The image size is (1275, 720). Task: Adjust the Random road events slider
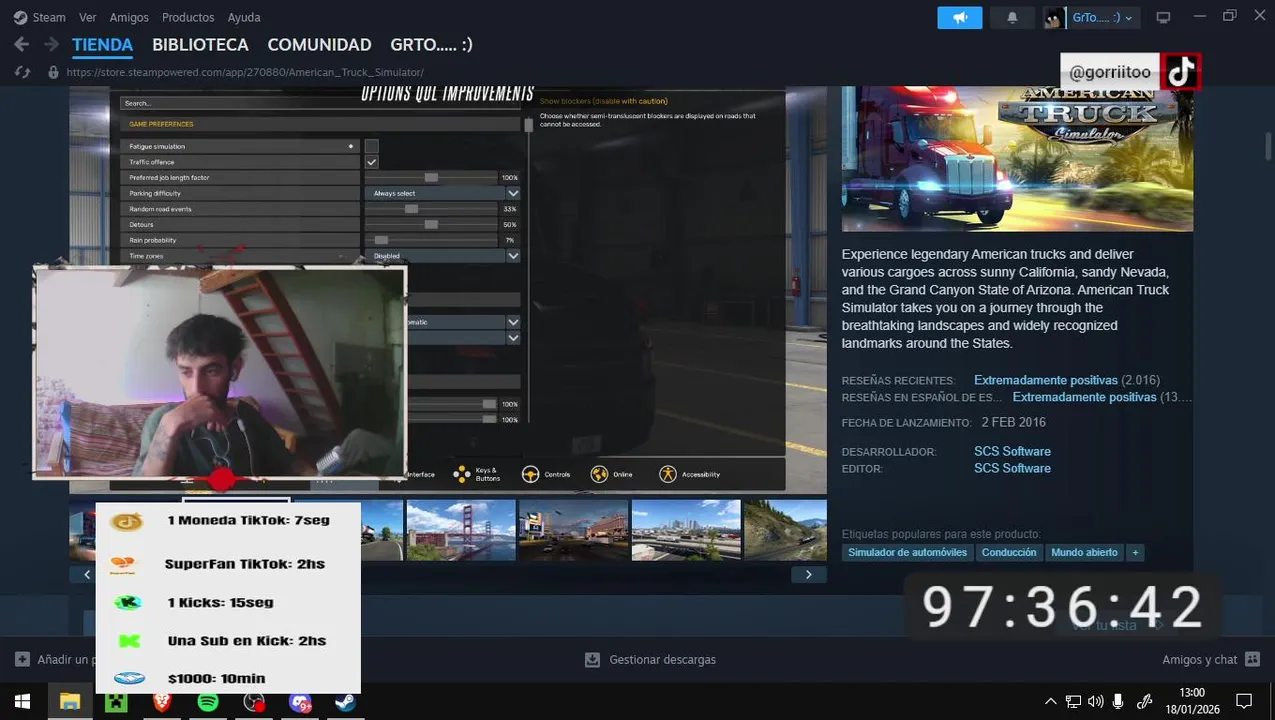coord(430,209)
